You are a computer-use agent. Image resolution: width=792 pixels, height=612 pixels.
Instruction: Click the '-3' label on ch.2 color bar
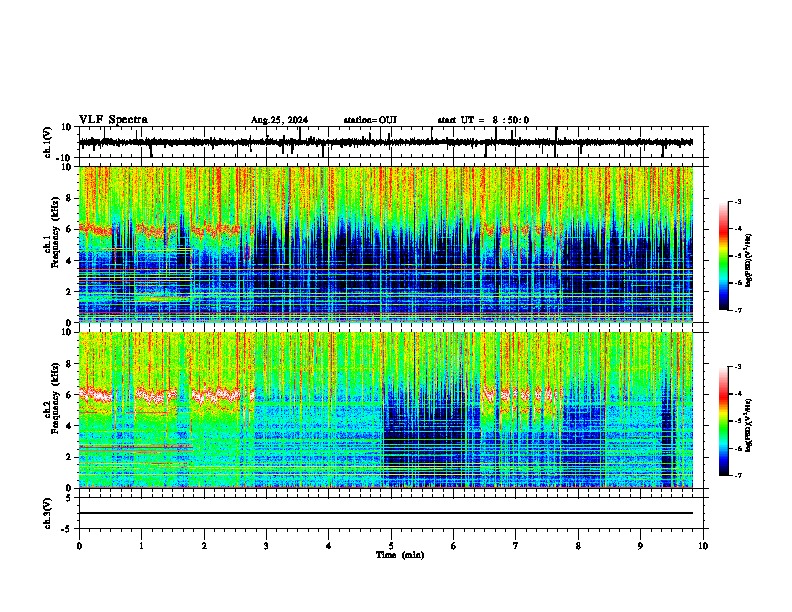pyautogui.click(x=737, y=367)
